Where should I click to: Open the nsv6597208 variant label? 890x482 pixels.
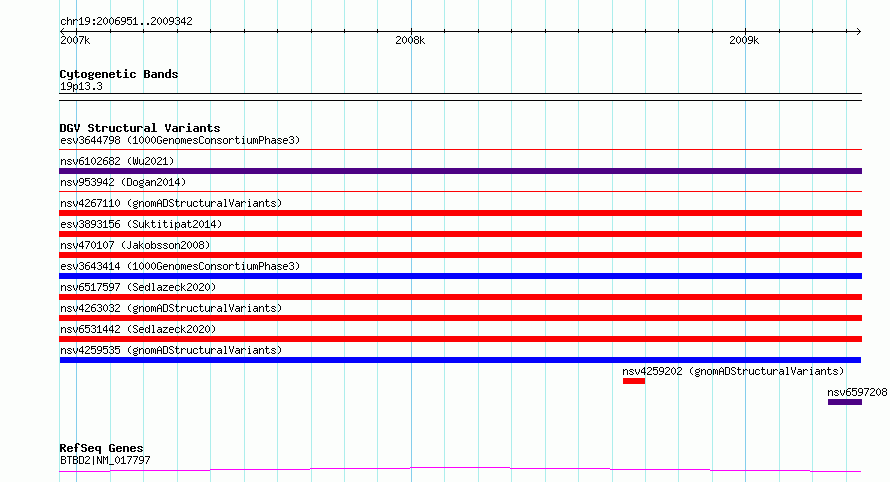pos(857,392)
